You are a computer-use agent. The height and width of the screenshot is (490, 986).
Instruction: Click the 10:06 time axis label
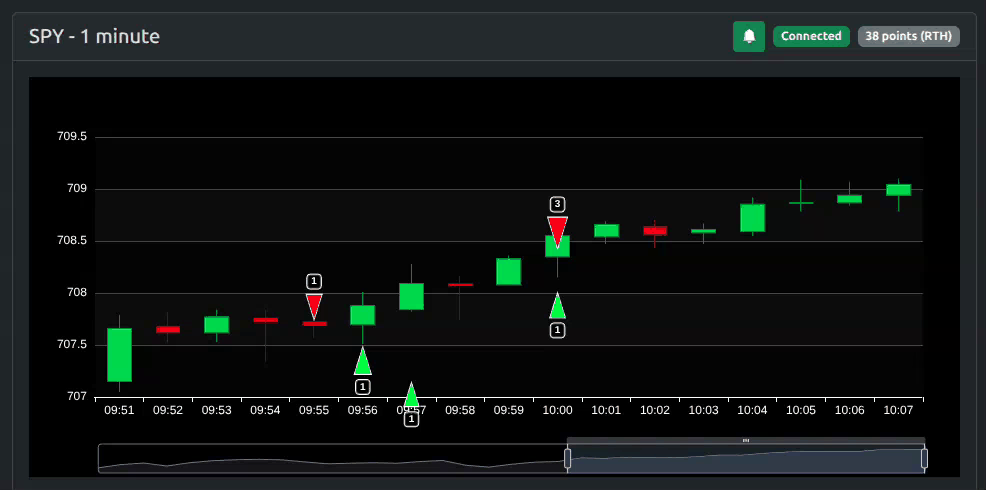(850, 410)
